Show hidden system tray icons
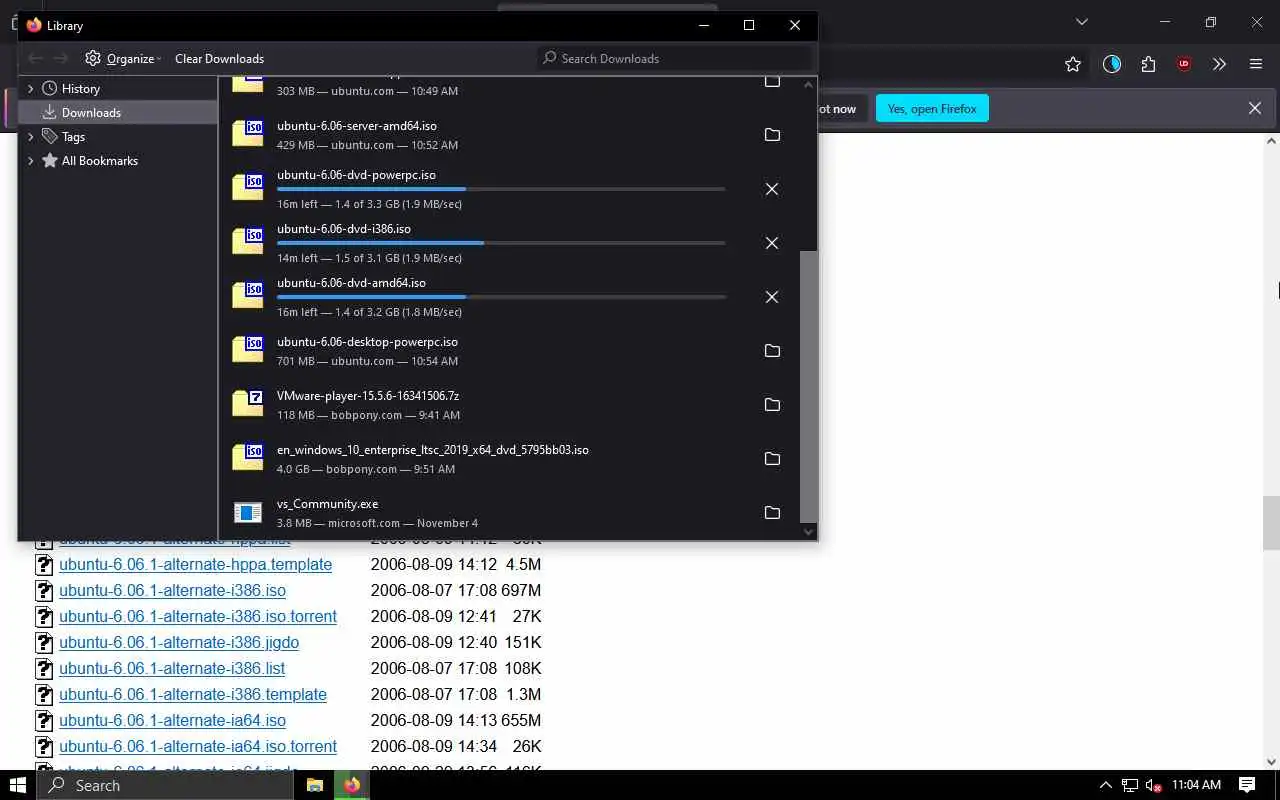 [1105, 785]
